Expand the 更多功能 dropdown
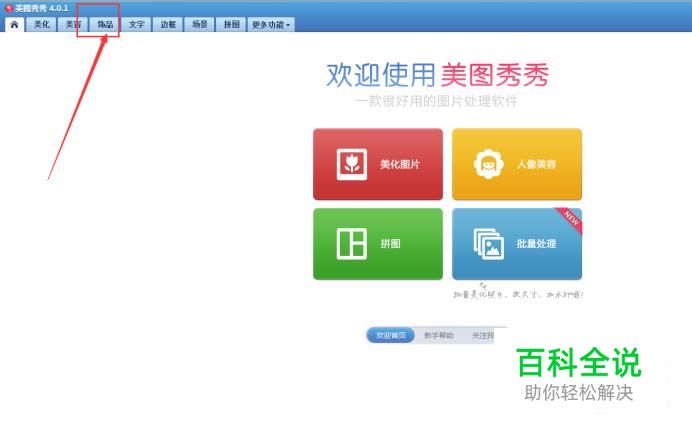Viewport: 692px width, 437px height. tap(271, 25)
